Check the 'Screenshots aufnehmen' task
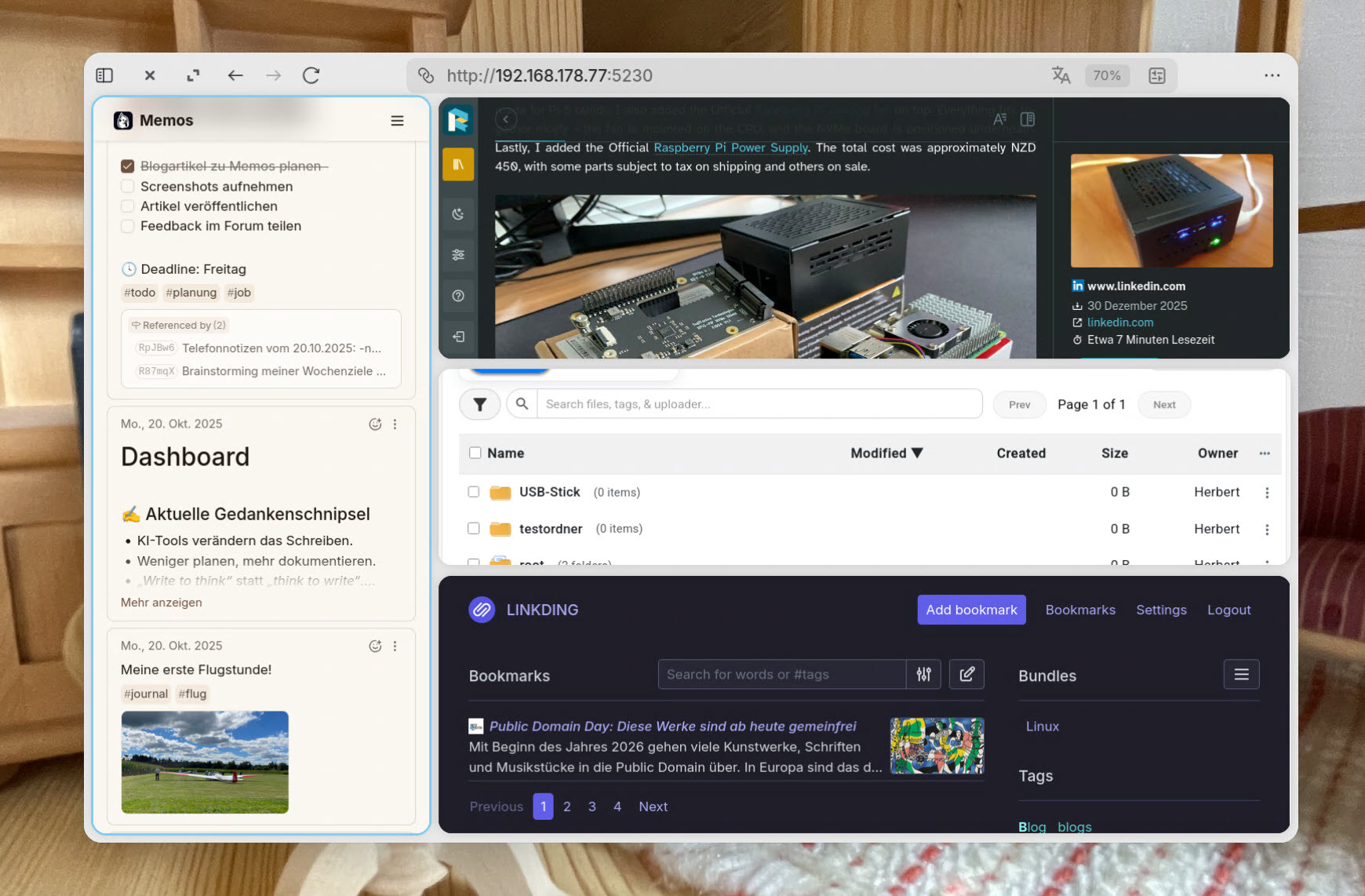Image resolution: width=1365 pixels, height=896 pixels. click(128, 187)
